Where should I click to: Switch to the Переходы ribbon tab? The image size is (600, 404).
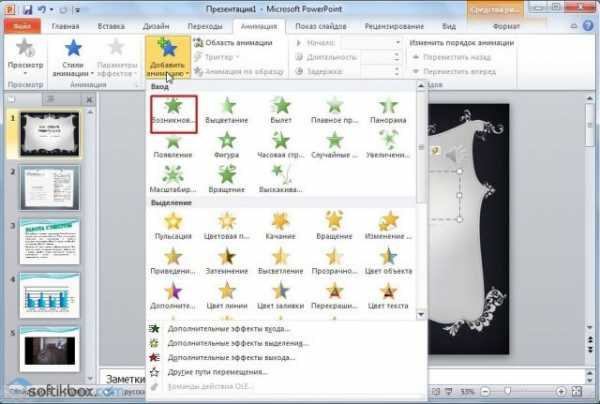pos(205,26)
